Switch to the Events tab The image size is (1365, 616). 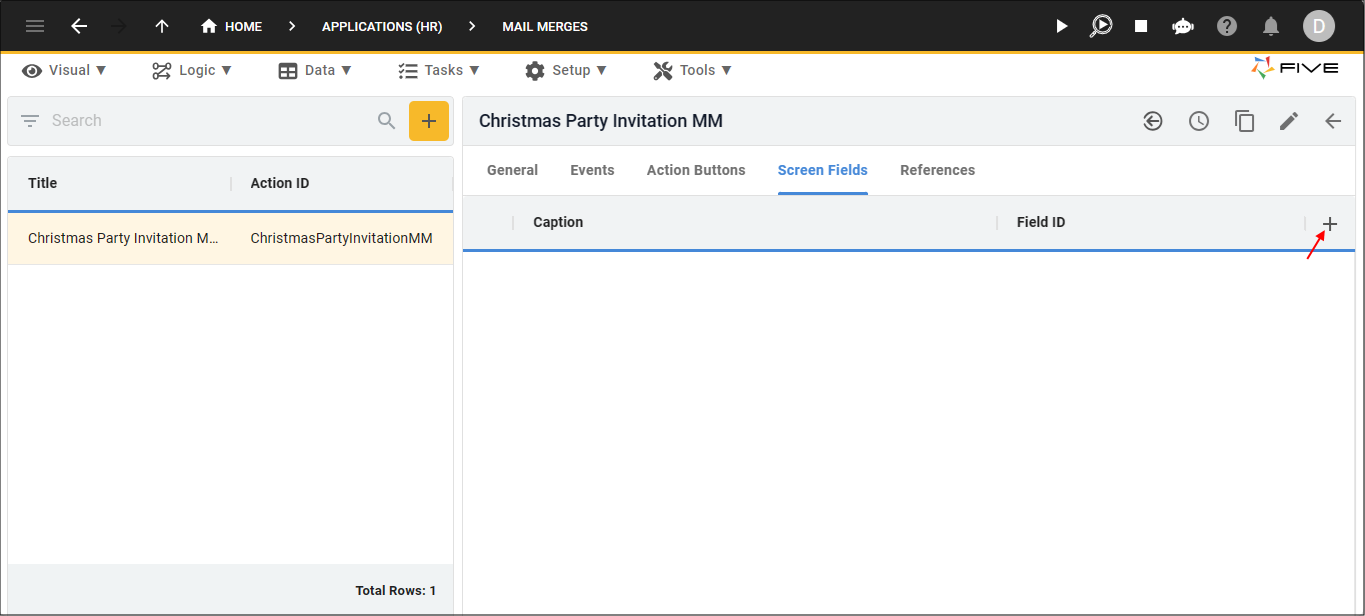(x=592, y=170)
